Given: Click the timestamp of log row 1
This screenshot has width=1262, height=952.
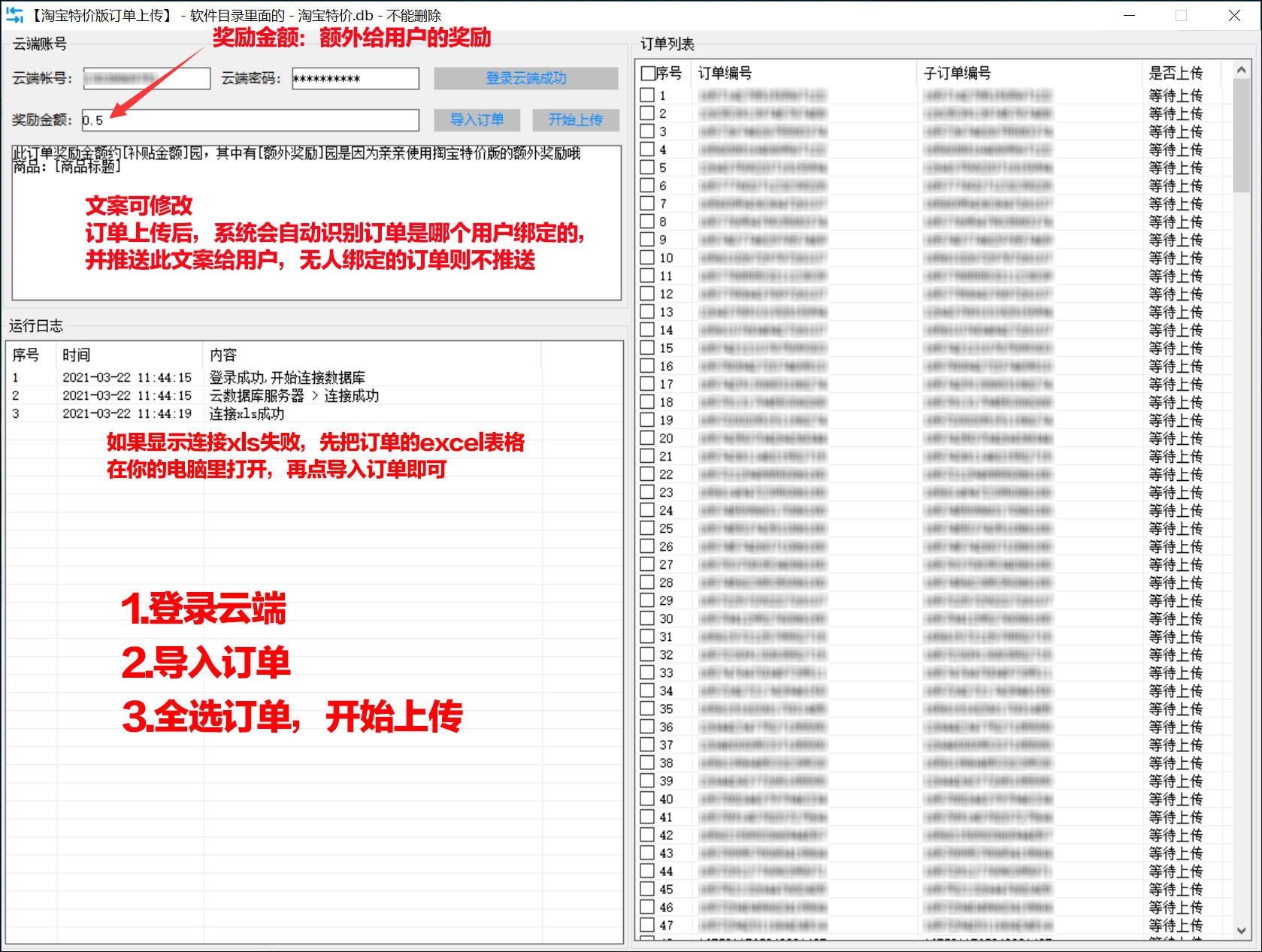Looking at the screenshot, I should 127,377.
